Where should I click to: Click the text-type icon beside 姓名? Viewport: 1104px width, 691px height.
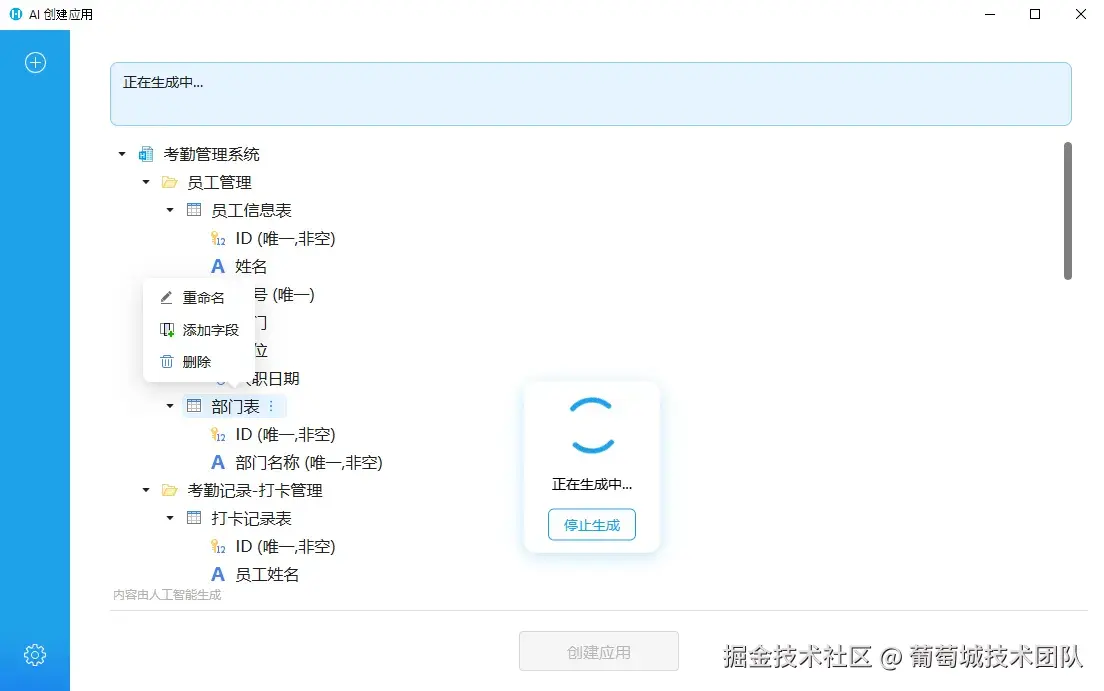tap(218, 266)
